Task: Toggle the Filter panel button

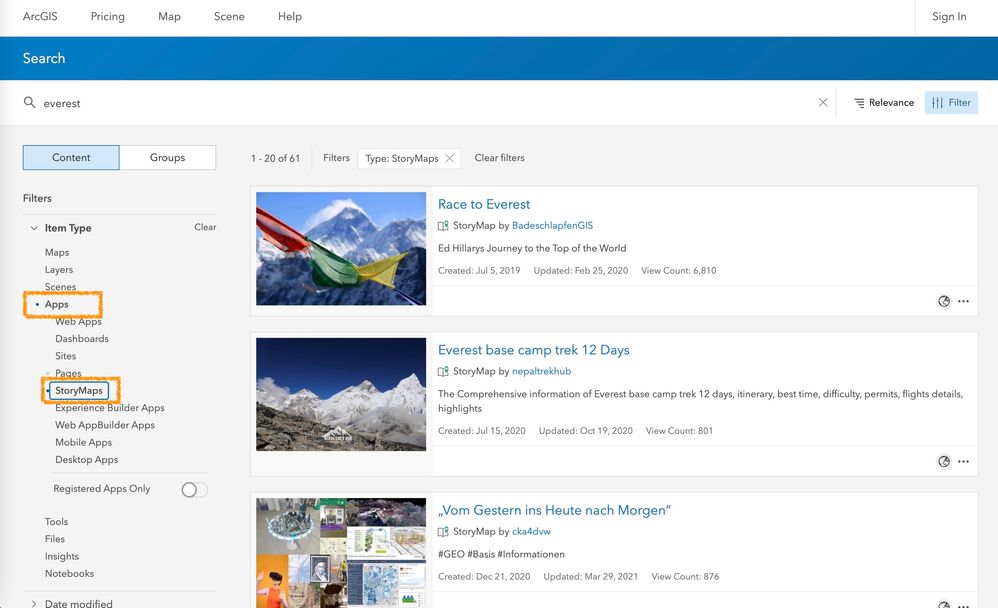Action: click(x=951, y=103)
